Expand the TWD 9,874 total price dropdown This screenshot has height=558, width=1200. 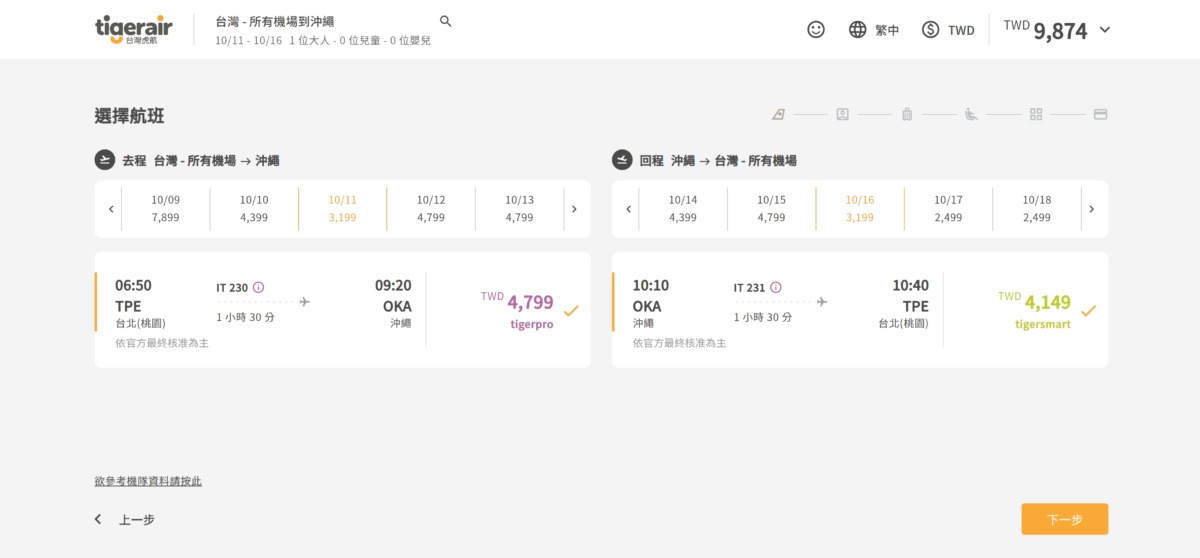click(1104, 30)
